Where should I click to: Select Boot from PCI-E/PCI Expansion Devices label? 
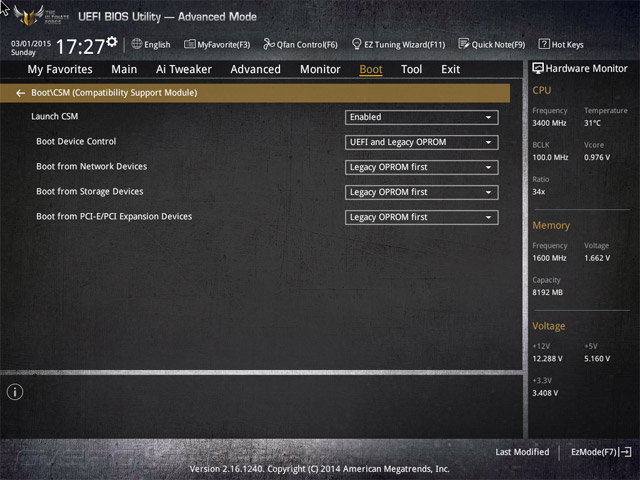click(114, 216)
